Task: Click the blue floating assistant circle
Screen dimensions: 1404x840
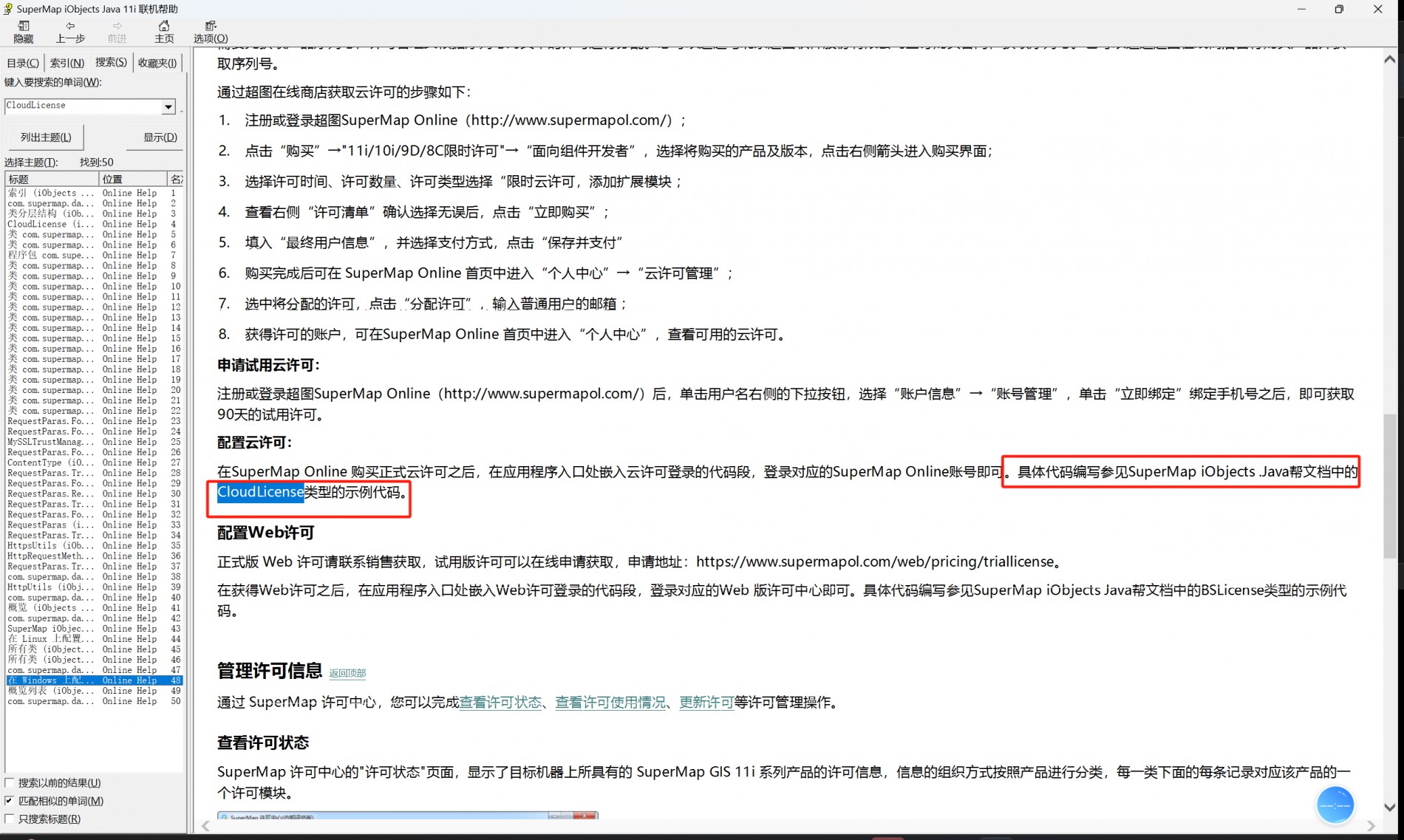Action: click(1335, 805)
